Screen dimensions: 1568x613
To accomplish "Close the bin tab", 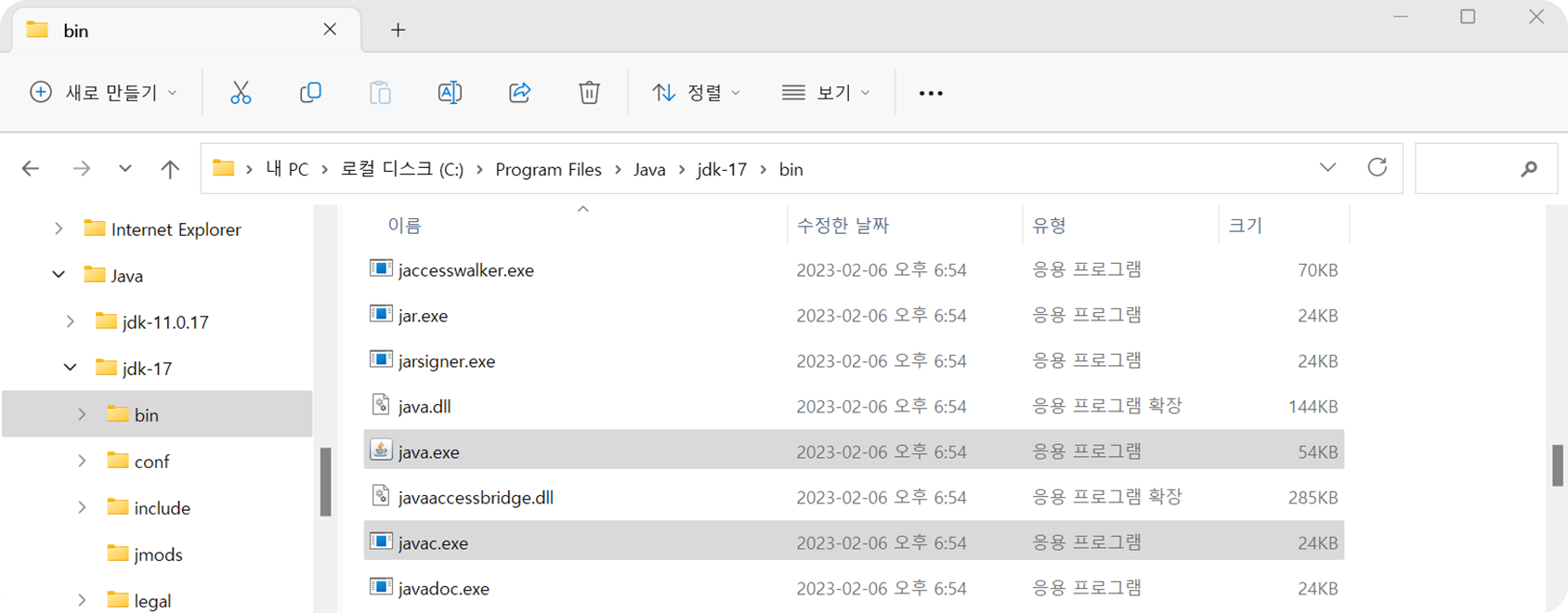I will tap(330, 30).
